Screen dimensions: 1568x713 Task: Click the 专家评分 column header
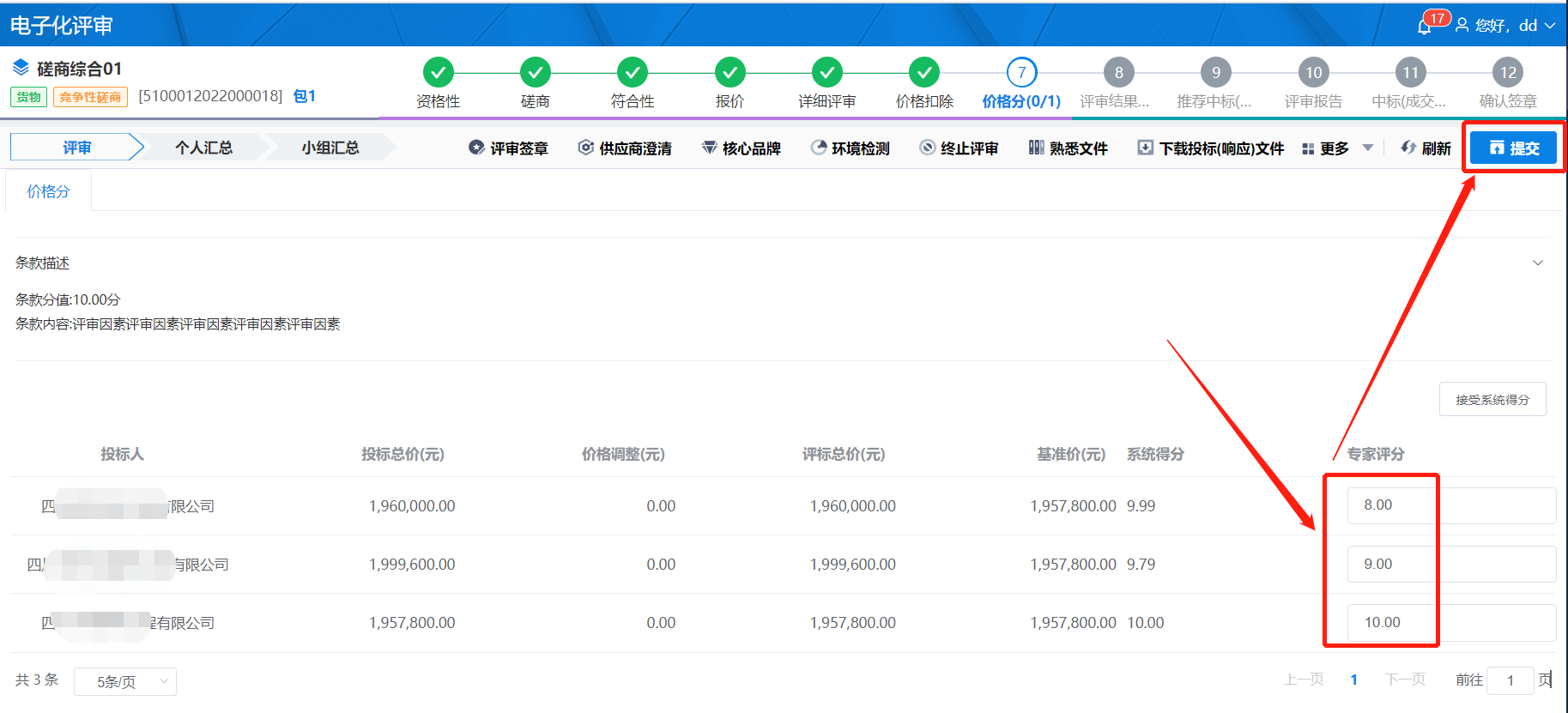point(1376,454)
